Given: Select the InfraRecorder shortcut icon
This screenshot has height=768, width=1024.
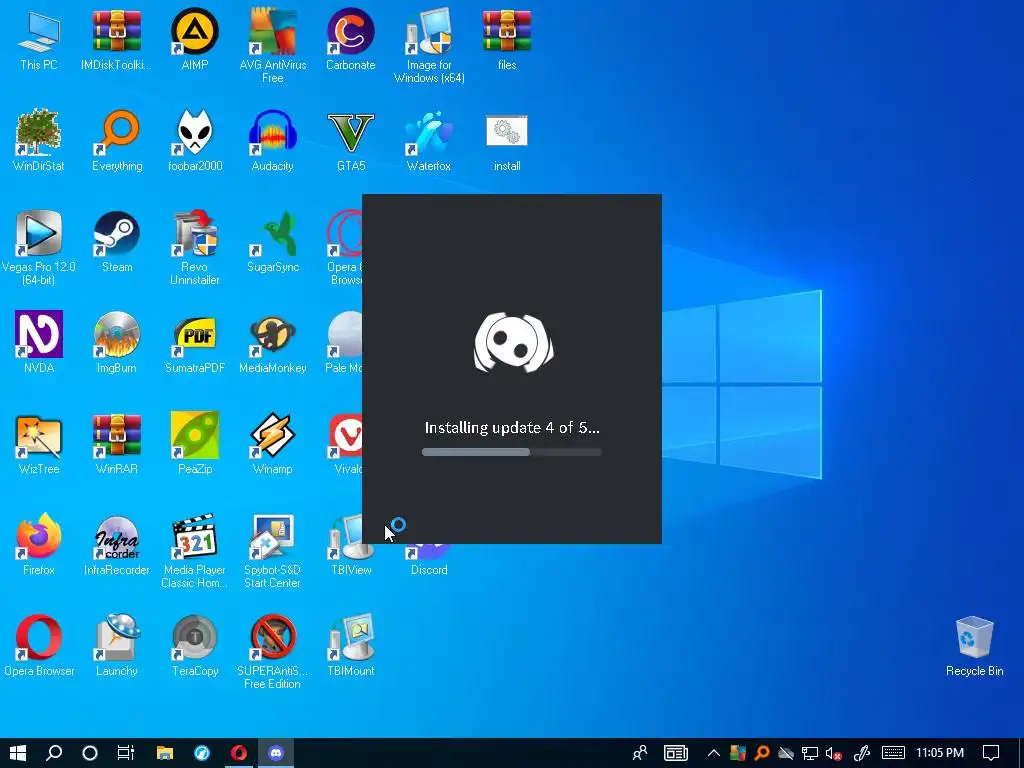Looking at the screenshot, I should tap(116, 537).
